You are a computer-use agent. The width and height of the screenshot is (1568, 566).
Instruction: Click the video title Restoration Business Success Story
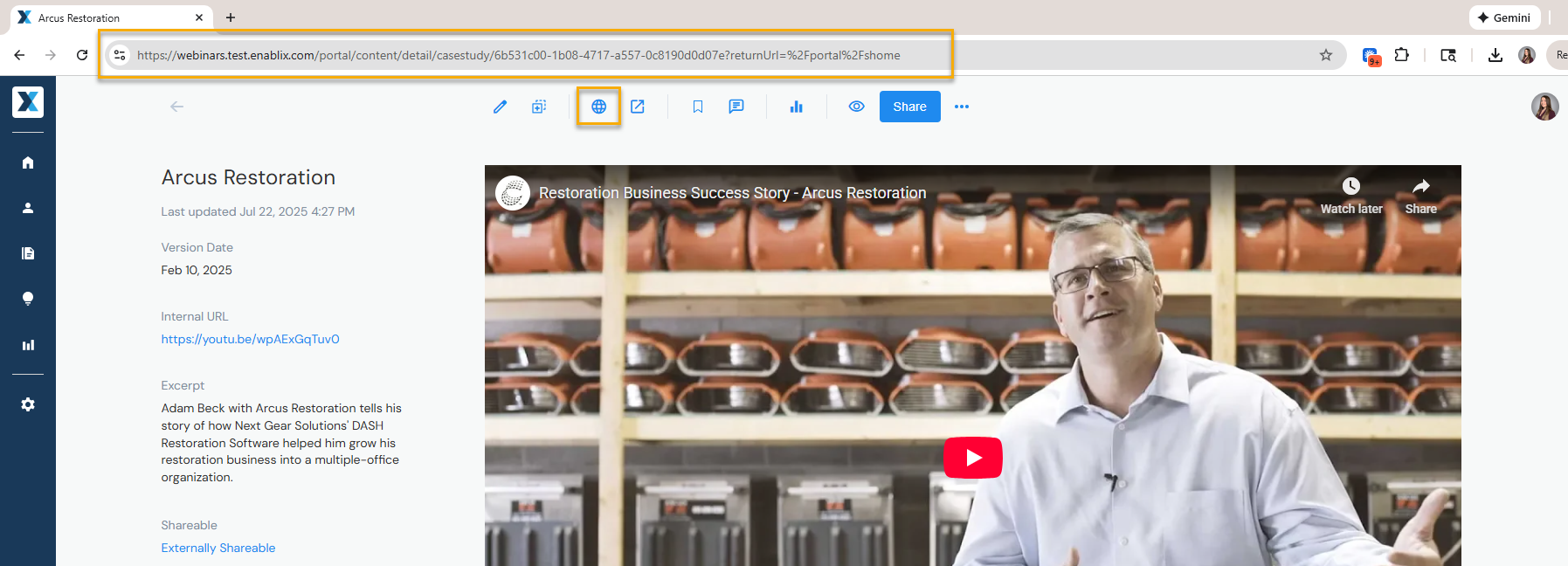point(732,193)
